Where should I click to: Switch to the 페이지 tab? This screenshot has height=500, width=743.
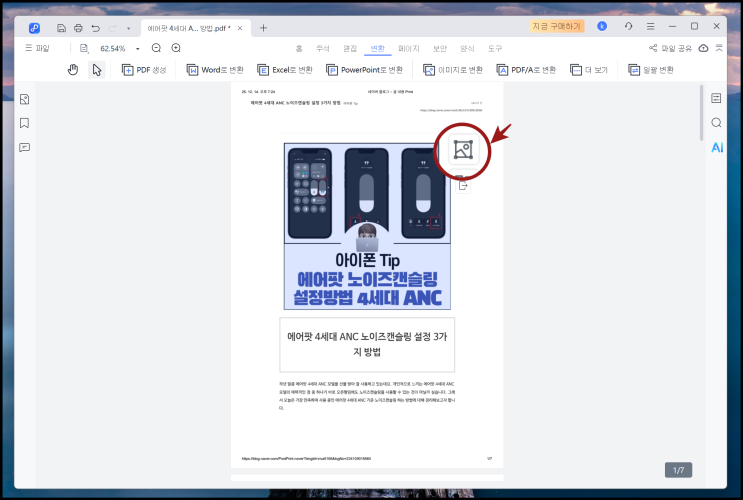pos(408,48)
